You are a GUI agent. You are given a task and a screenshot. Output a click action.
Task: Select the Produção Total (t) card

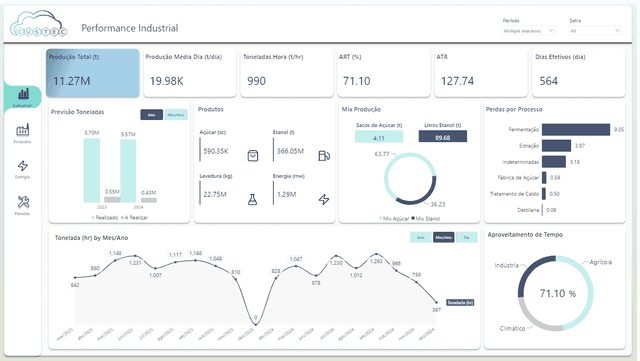(x=93, y=73)
